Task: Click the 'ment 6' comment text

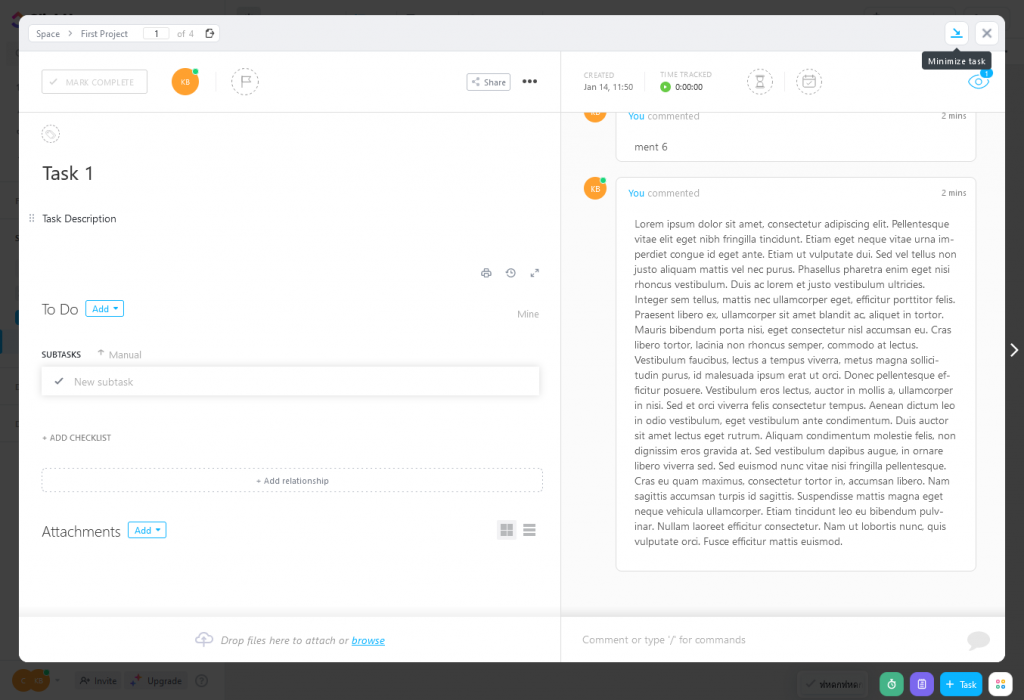Action: 650,147
